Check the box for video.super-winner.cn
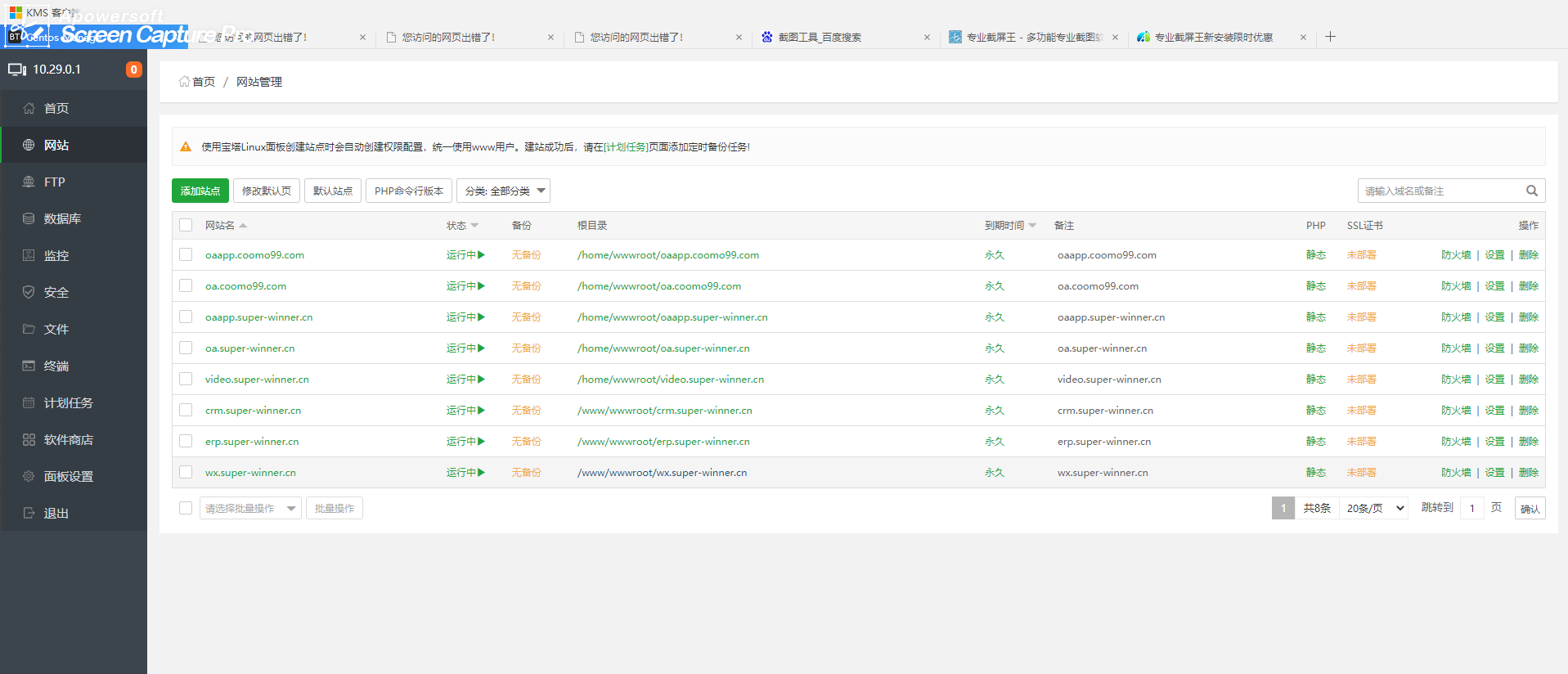1568x674 pixels. (186, 379)
